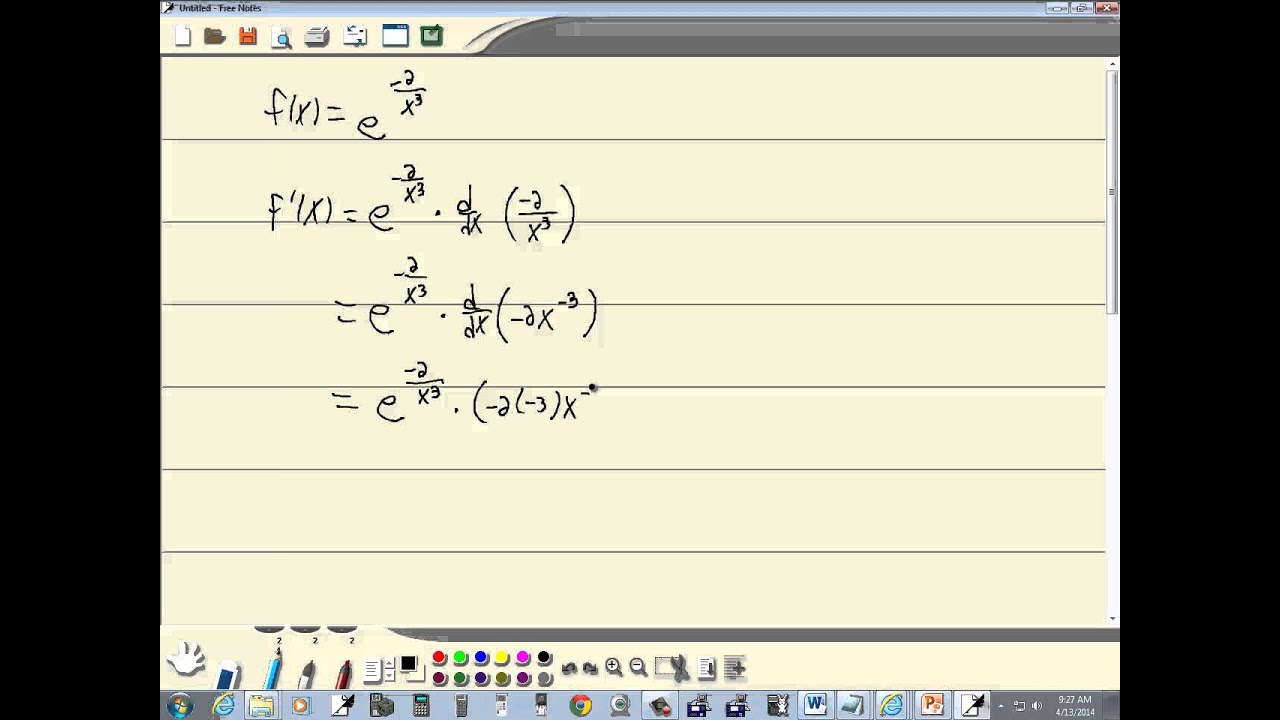
Task: Select the blue pencil tool
Action: [273, 670]
